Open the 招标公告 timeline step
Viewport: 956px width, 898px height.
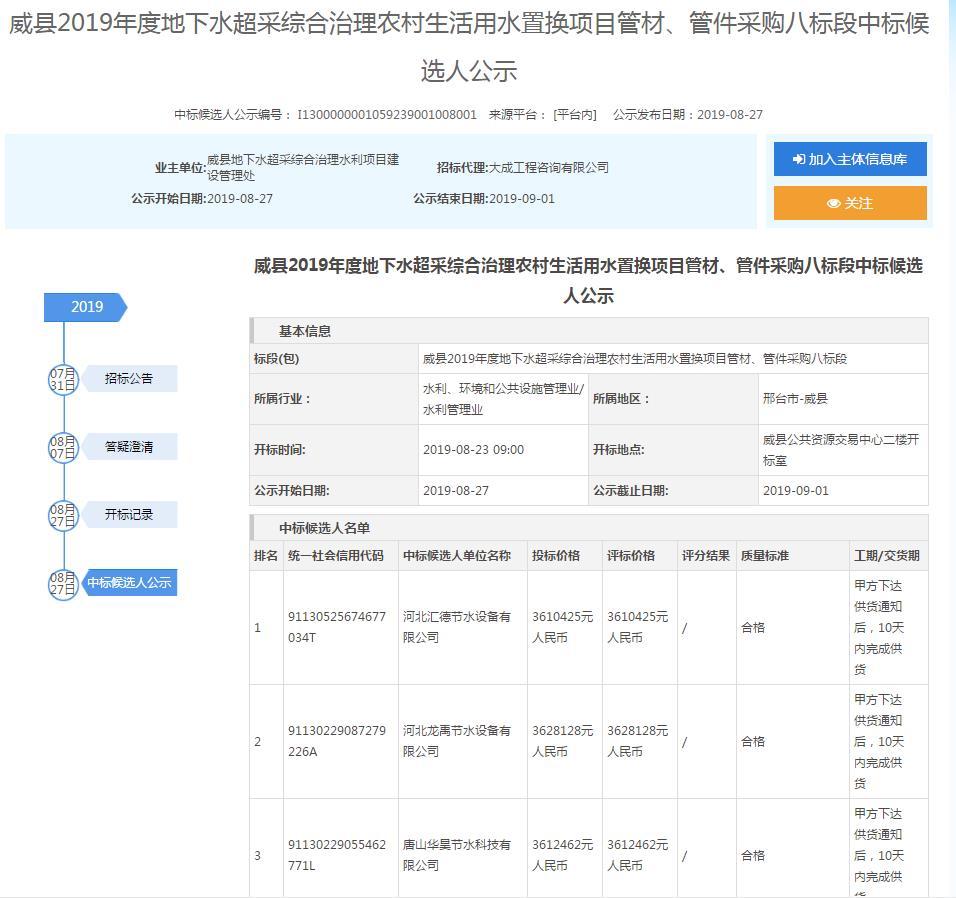point(129,379)
